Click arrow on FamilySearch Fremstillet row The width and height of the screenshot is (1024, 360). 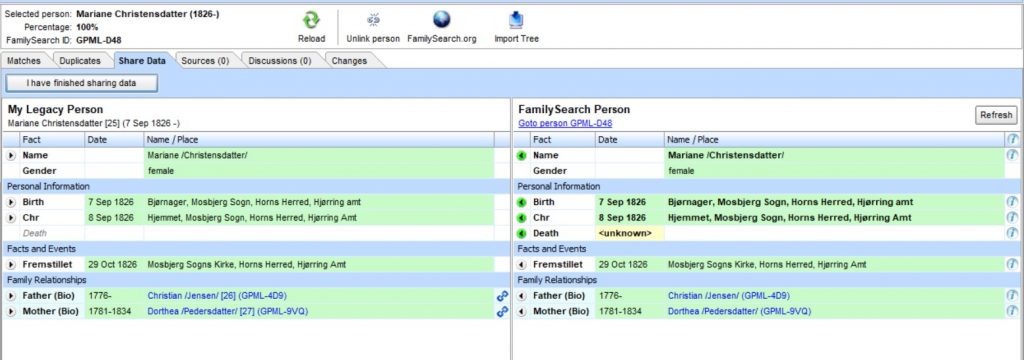pyautogui.click(x=521, y=265)
